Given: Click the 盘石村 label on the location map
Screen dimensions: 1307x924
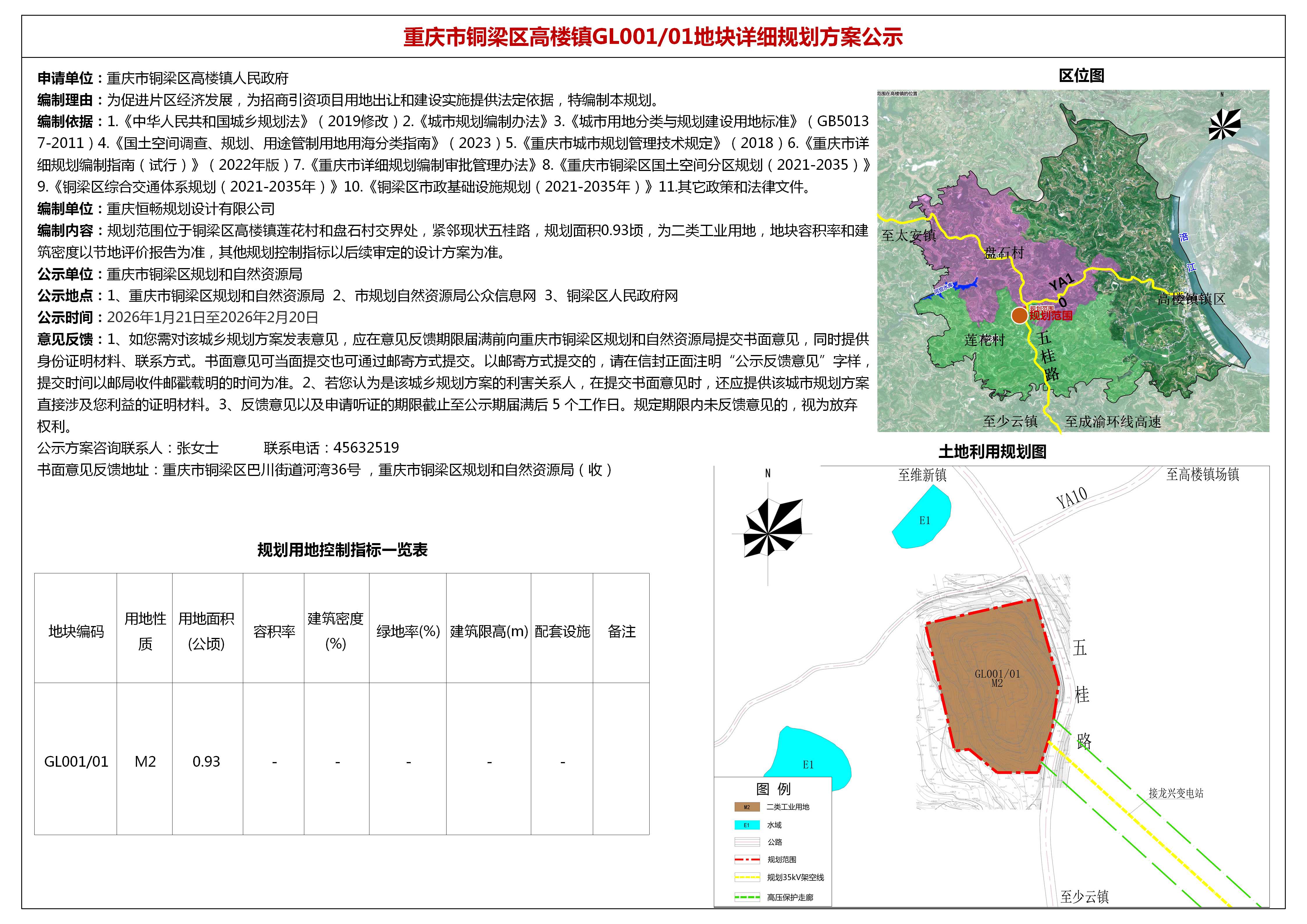Looking at the screenshot, I should point(1004,253).
